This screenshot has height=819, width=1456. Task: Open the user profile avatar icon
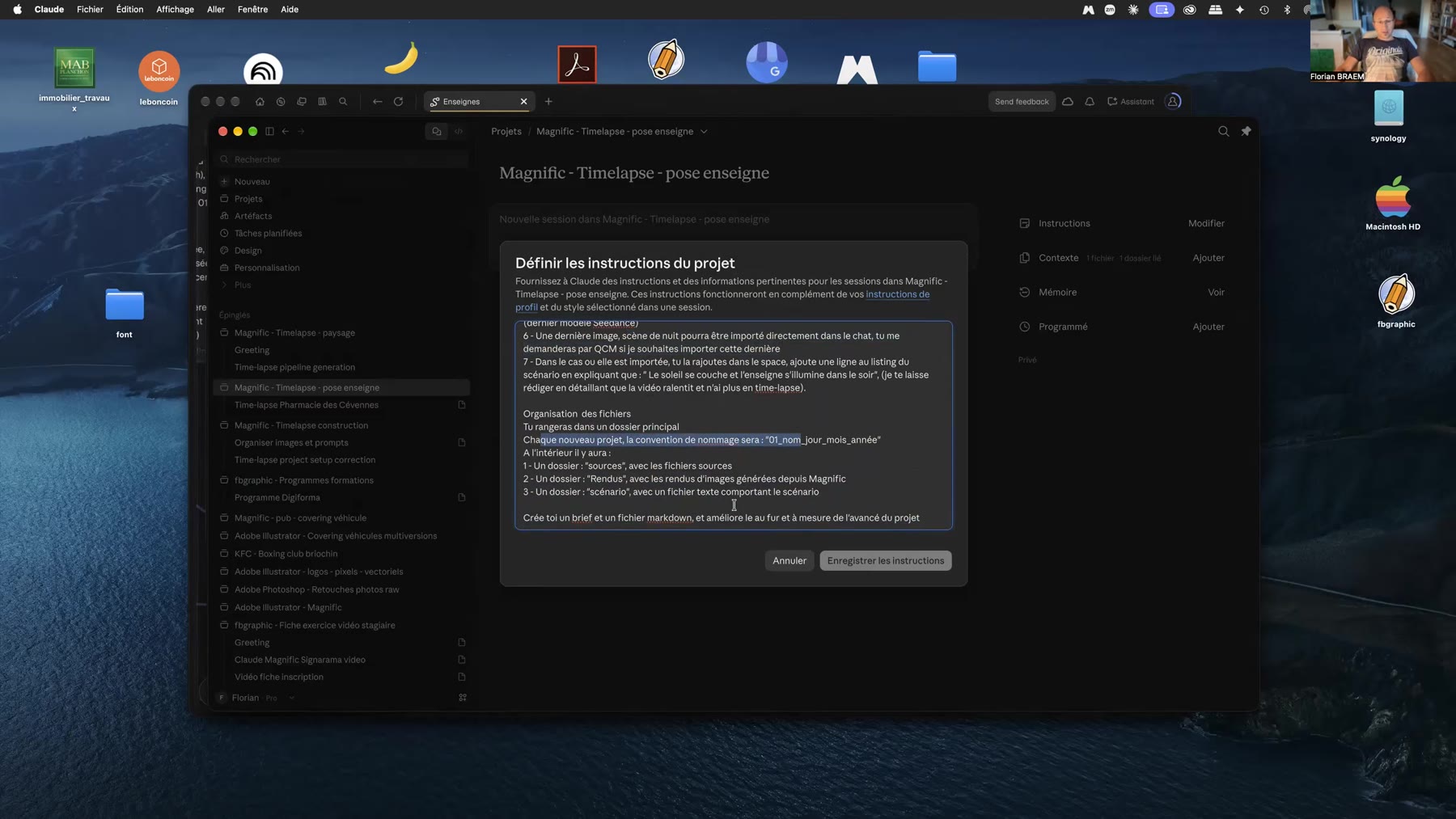pos(1173,101)
